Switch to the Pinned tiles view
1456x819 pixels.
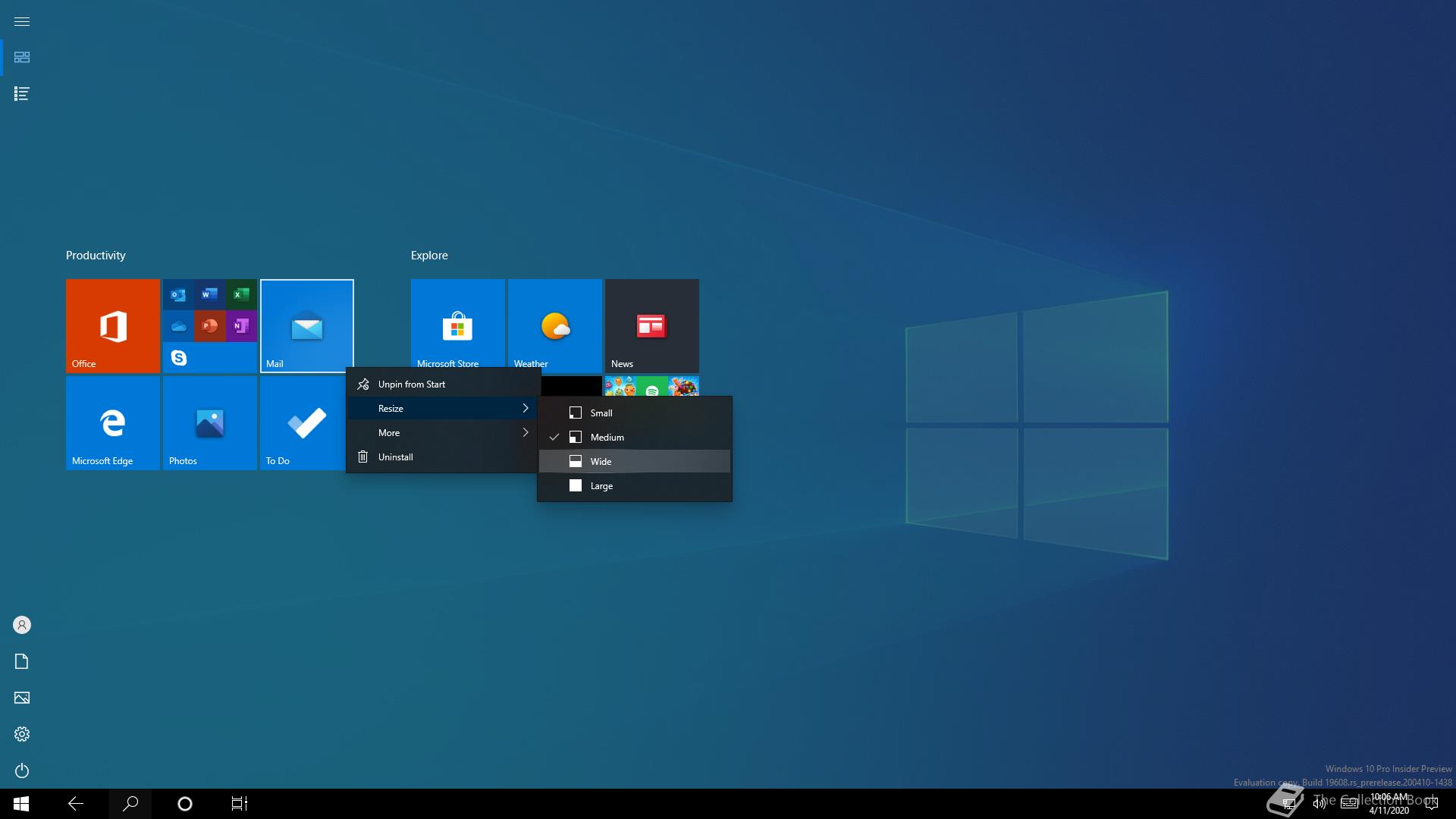click(x=22, y=58)
